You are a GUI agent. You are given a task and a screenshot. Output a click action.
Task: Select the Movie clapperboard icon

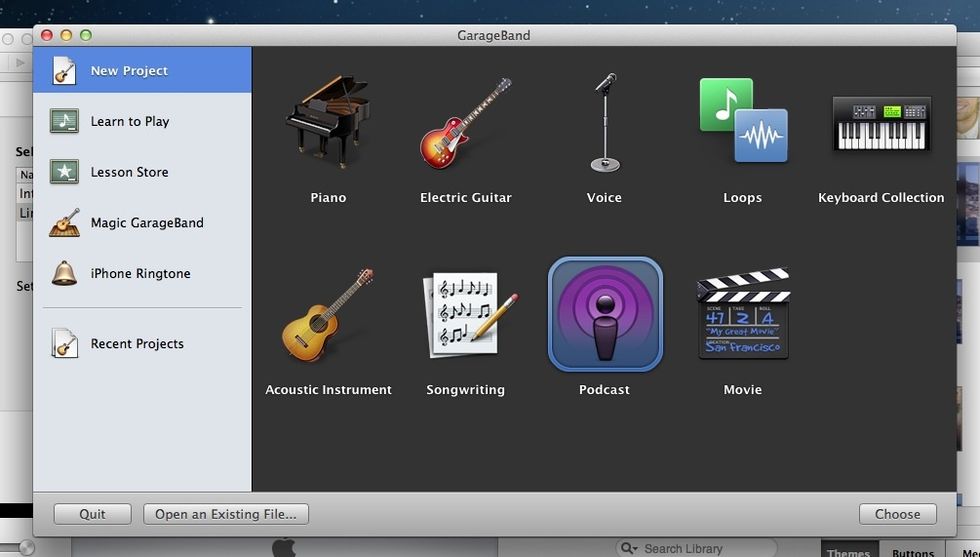click(x=743, y=315)
